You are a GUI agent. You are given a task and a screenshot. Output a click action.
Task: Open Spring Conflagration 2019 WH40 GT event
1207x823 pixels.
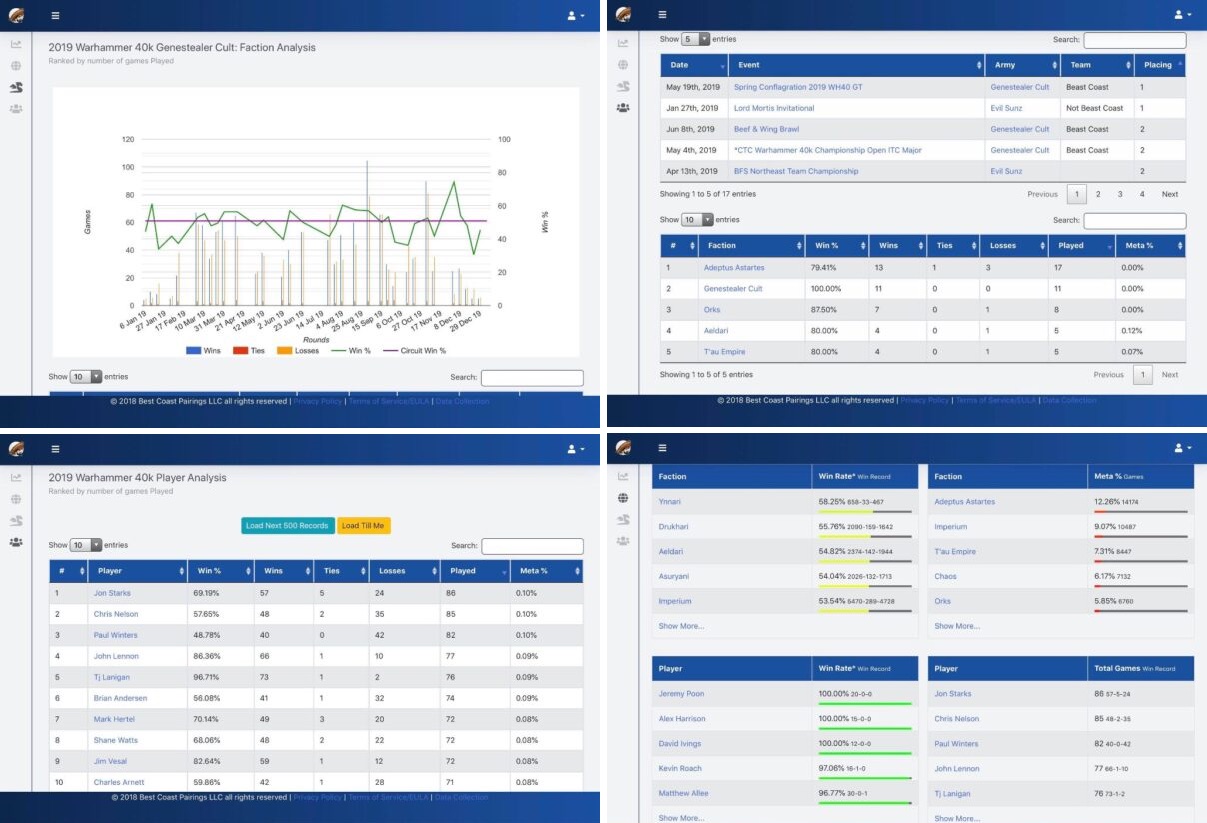798,87
